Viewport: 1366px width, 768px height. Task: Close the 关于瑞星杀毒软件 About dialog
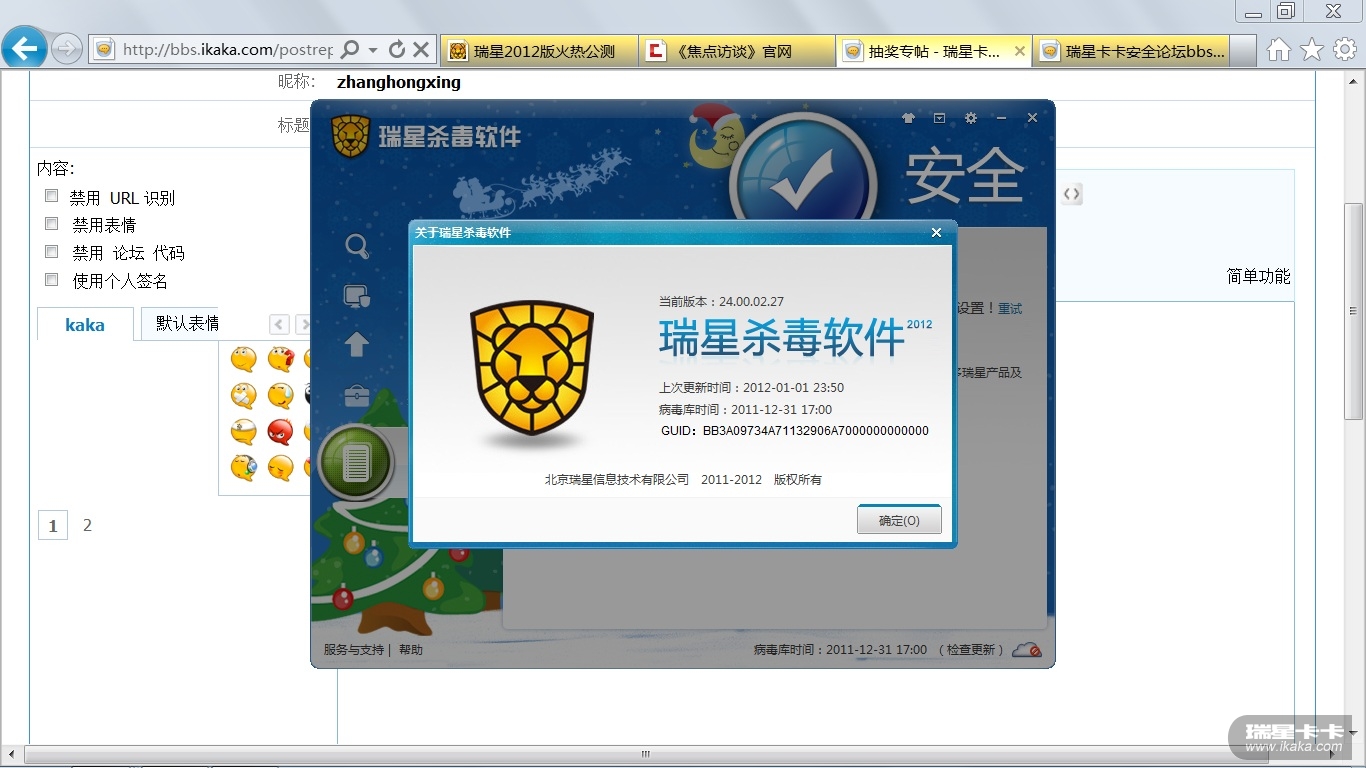pos(936,233)
